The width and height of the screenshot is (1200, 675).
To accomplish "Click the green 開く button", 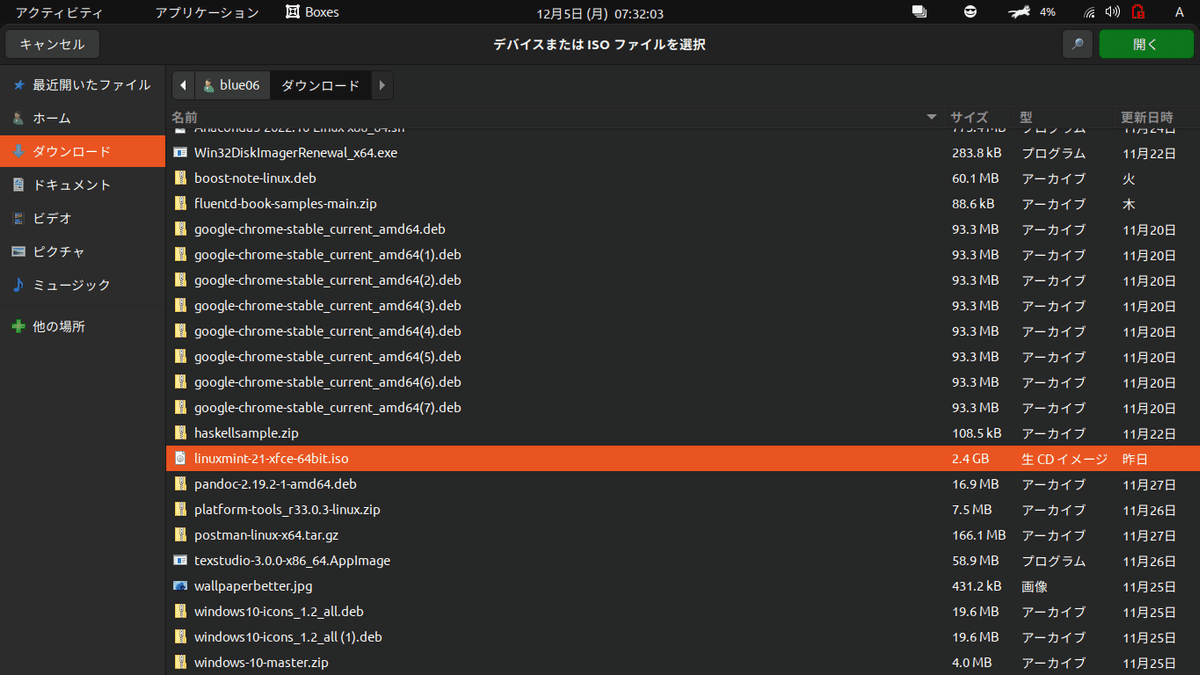I will click(x=1146, y=44).
